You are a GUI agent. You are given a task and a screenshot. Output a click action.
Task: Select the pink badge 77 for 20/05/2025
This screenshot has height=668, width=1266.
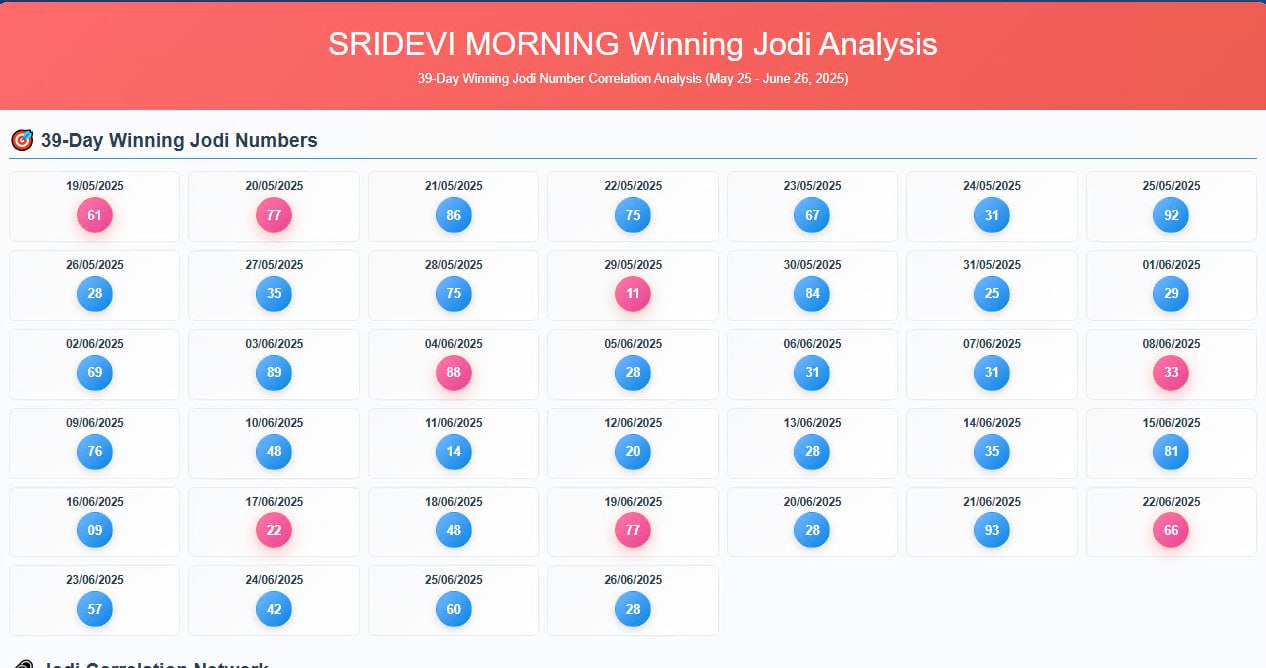click(x=274, y=215)
